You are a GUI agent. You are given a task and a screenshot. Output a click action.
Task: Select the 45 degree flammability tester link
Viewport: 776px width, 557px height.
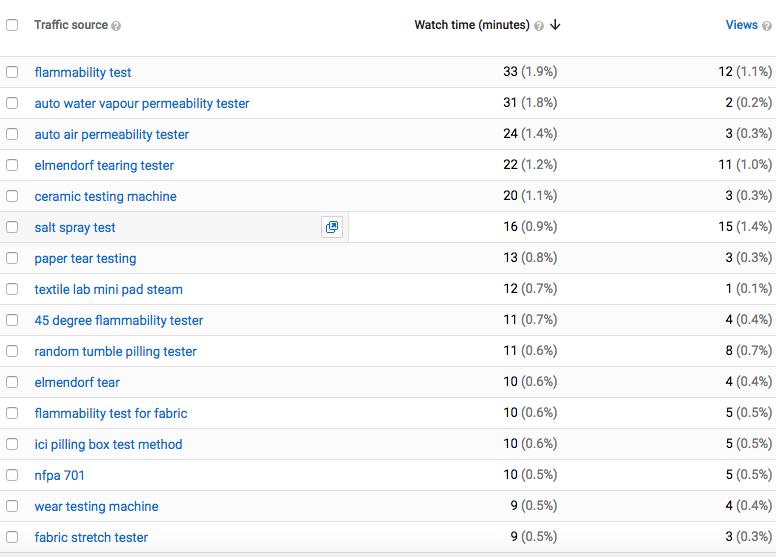(x=119, y=320)
